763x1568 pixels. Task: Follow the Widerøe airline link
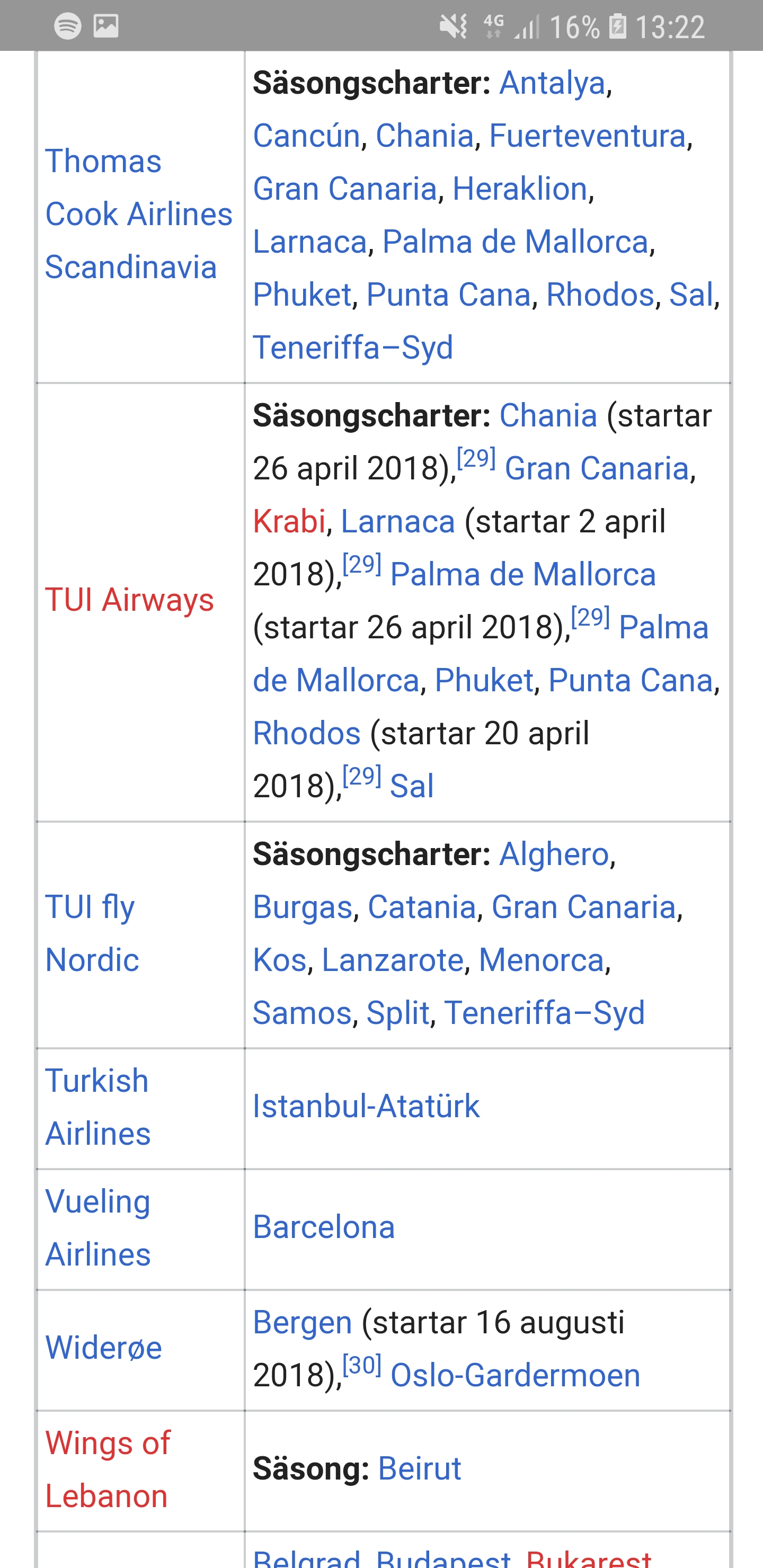click(x=103, y=1347)
